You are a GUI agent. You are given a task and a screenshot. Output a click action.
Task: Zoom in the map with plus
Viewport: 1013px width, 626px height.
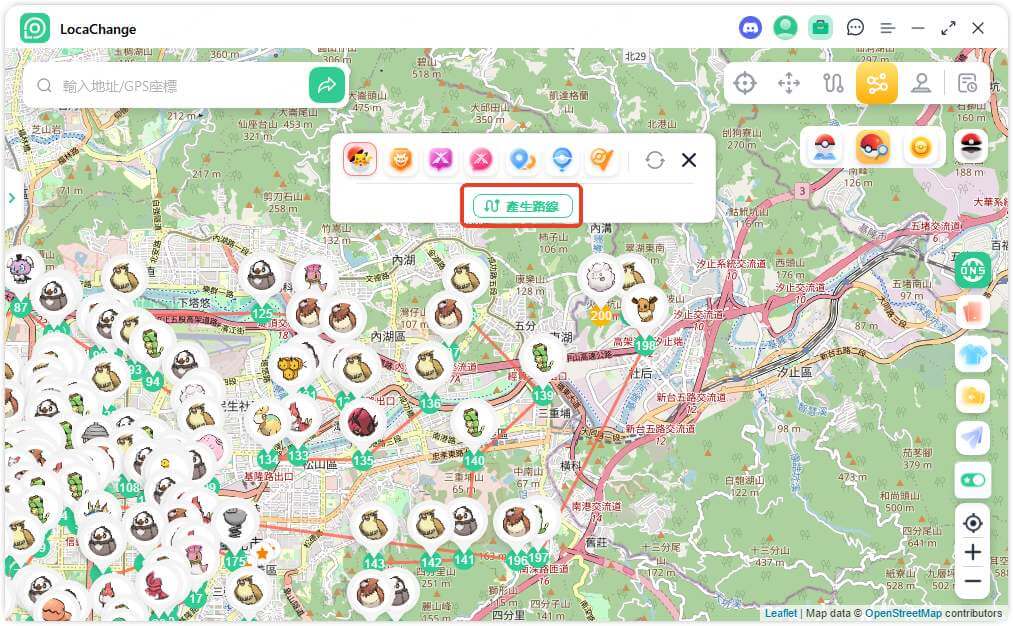972,552
